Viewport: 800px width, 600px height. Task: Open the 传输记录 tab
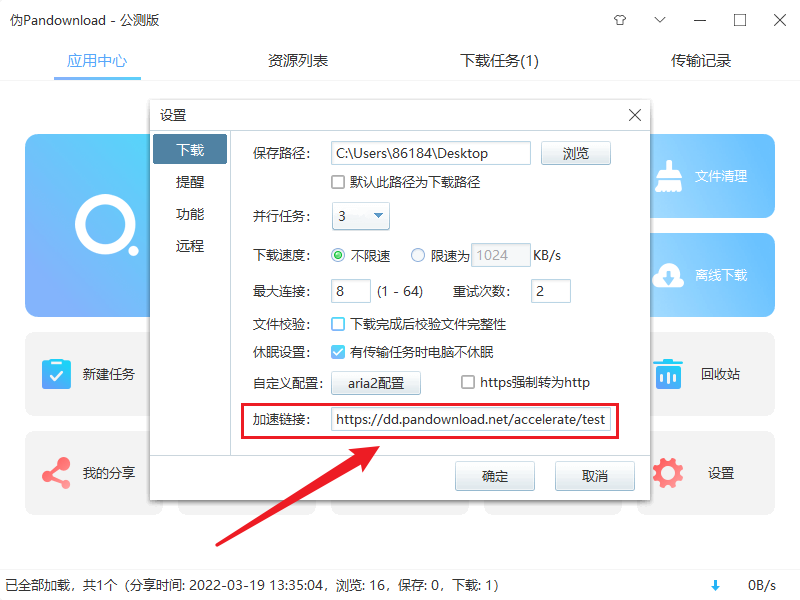tap(701, 61)
